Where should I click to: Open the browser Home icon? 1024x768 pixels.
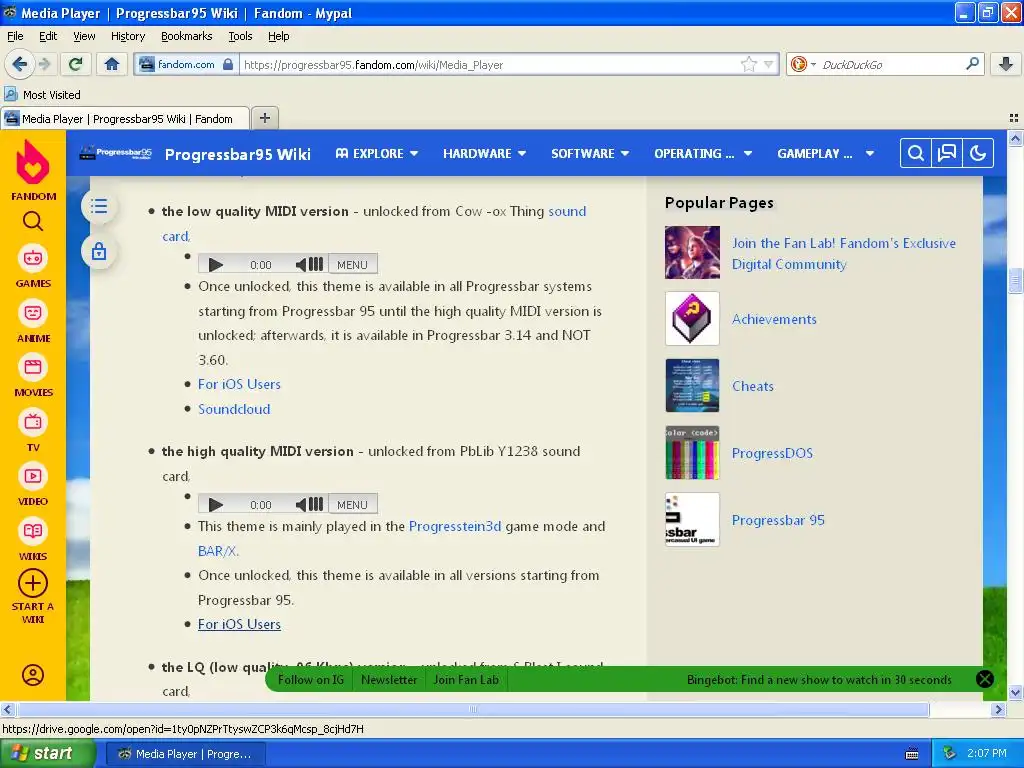tap(112, 64)
